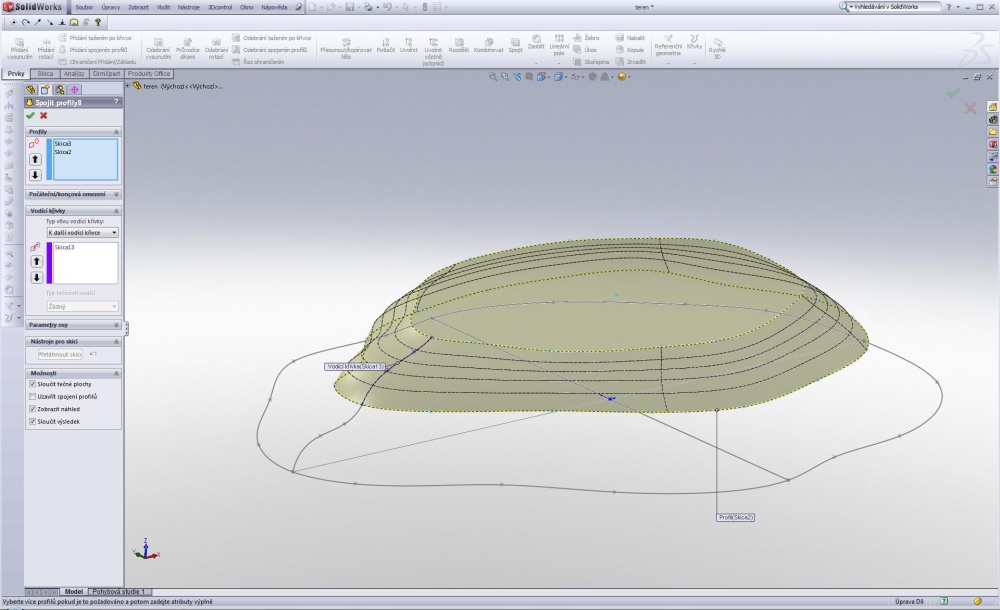Click the Vyhledávání v SolidWorks search field

point(896,6)
